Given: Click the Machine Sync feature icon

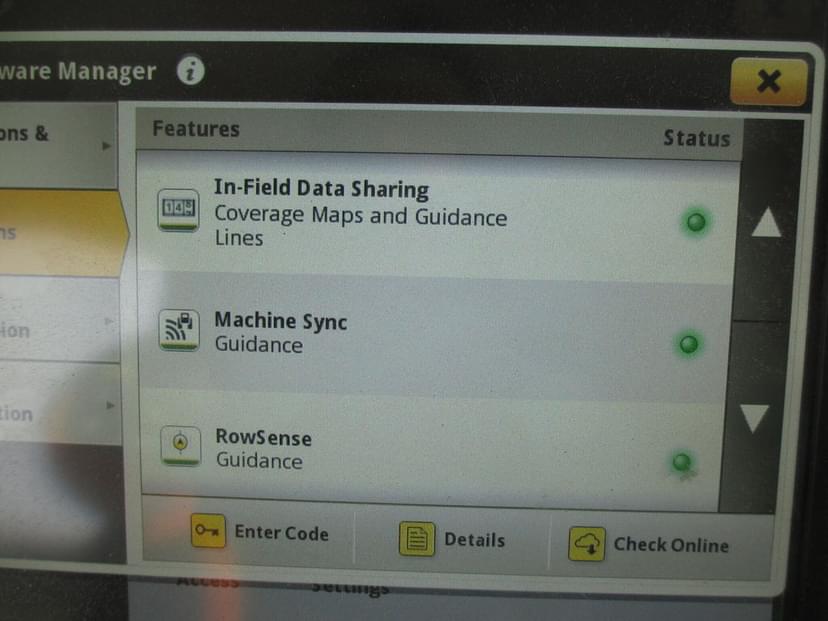Looking at the screenshot, I should [179, 331].
